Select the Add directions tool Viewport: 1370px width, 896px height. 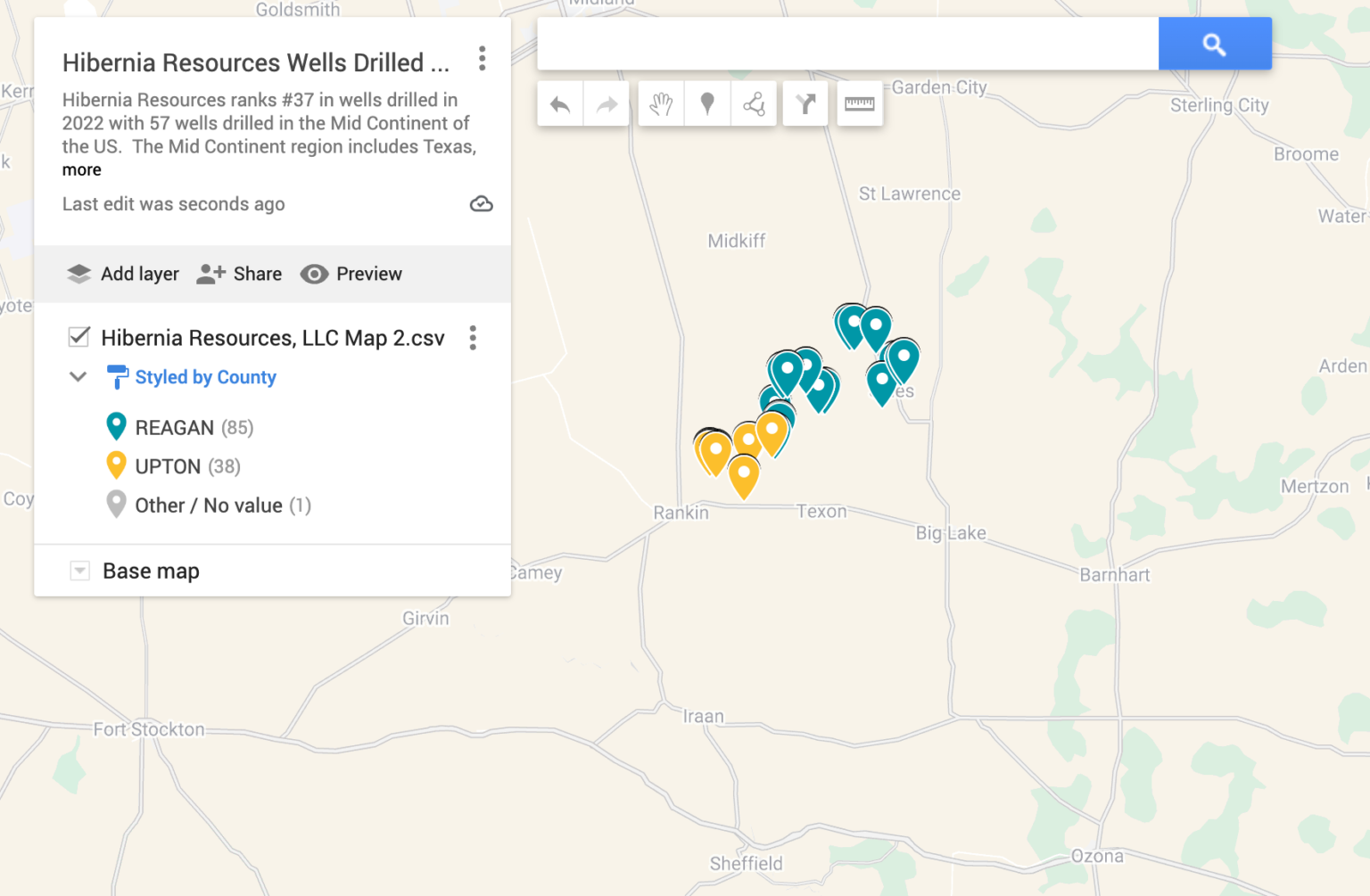pyautogui.click(x=805, y=104)
